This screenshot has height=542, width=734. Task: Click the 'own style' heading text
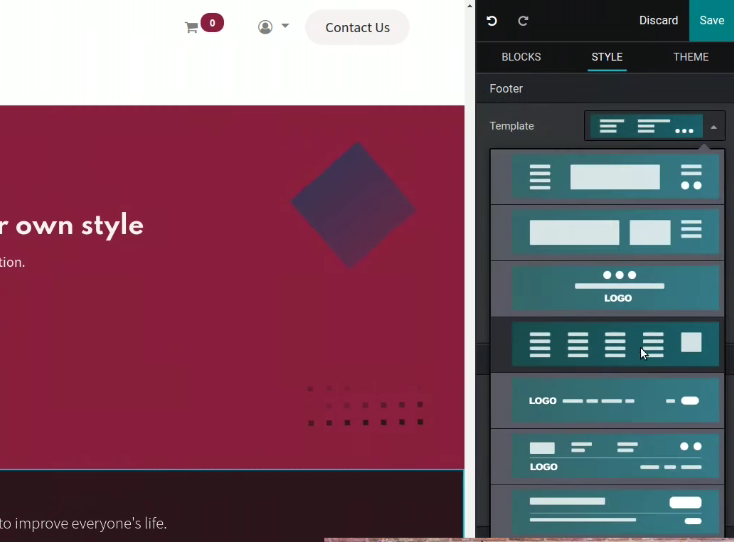click(x=80, y=226)
